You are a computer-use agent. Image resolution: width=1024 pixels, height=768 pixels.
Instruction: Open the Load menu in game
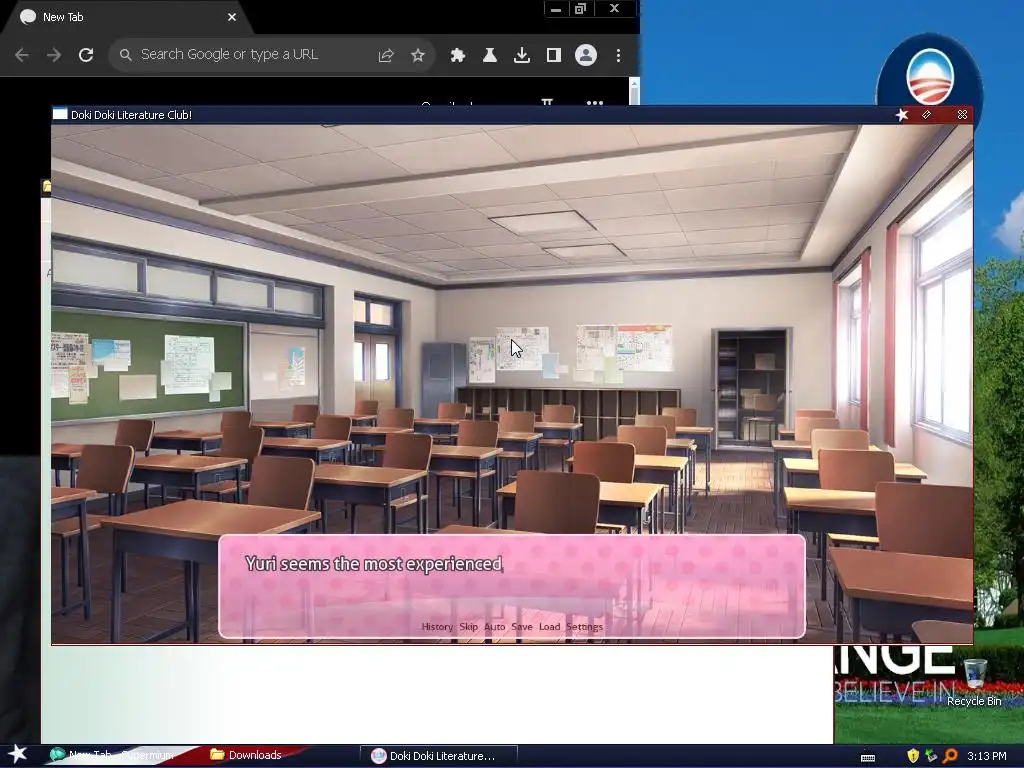point(549,627)
